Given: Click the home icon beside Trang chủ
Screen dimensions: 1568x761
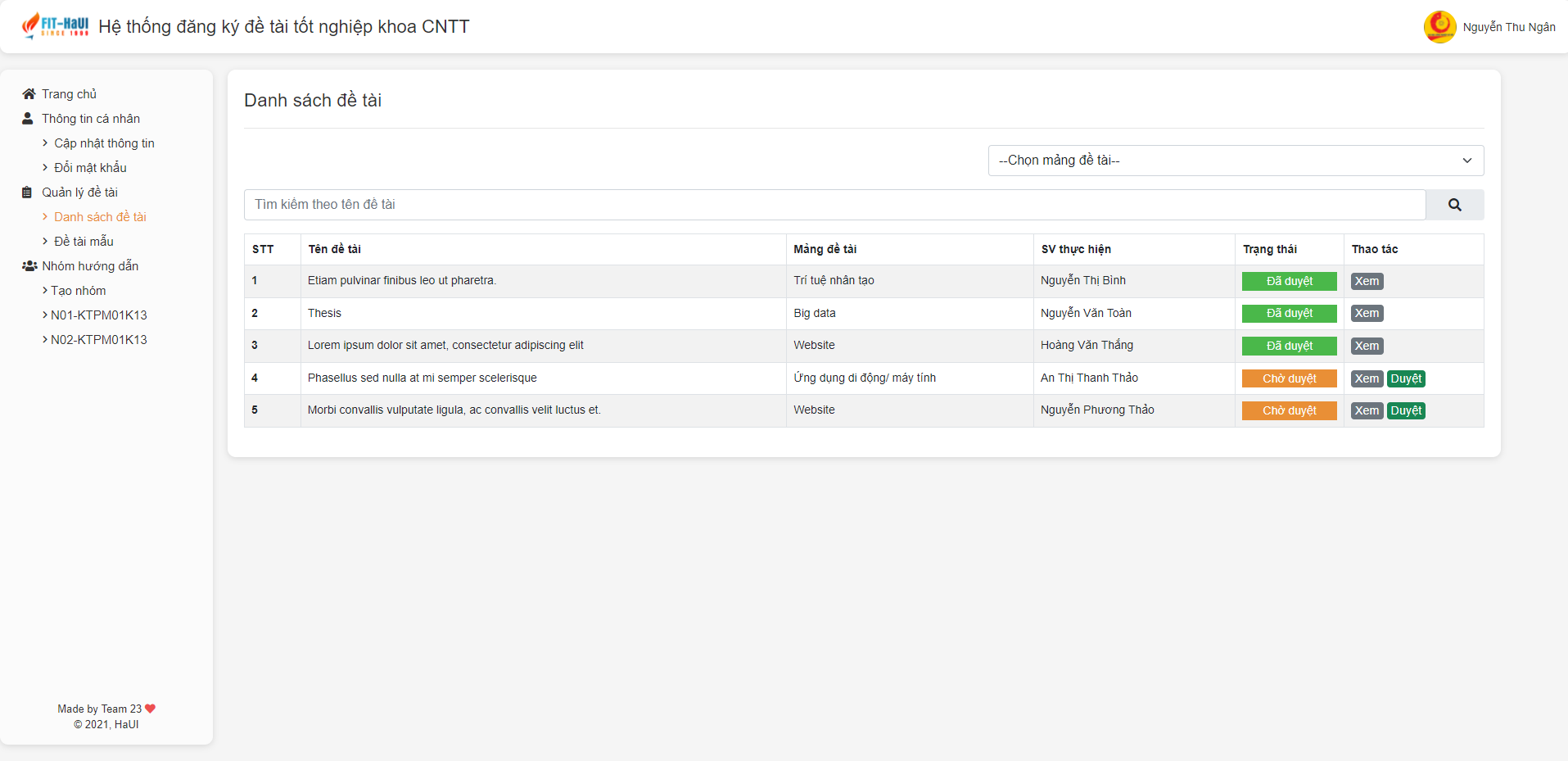Looking at the screenshot, I should 29,94.
